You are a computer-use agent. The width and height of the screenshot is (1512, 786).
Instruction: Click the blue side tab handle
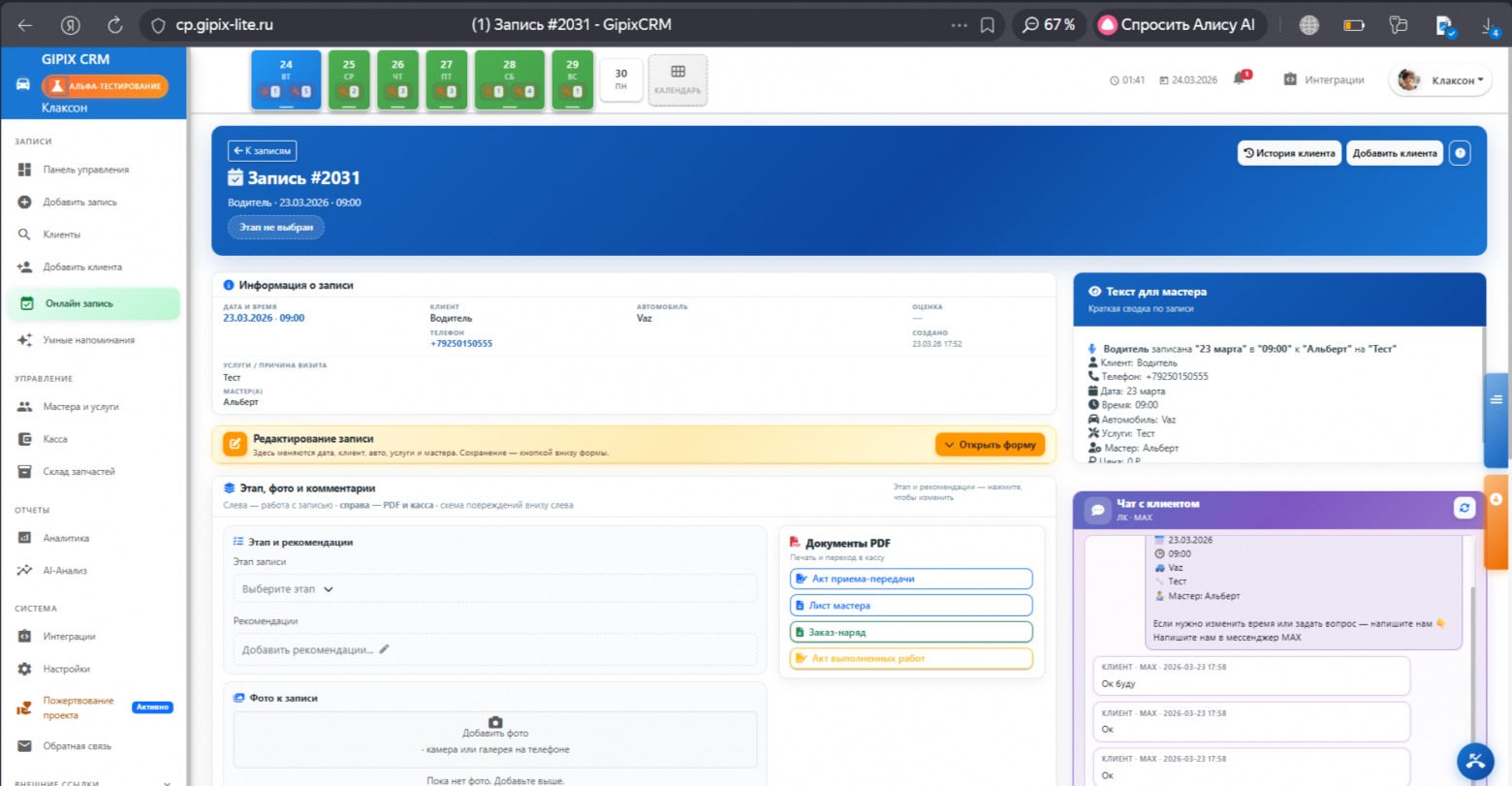[1496, 399]
